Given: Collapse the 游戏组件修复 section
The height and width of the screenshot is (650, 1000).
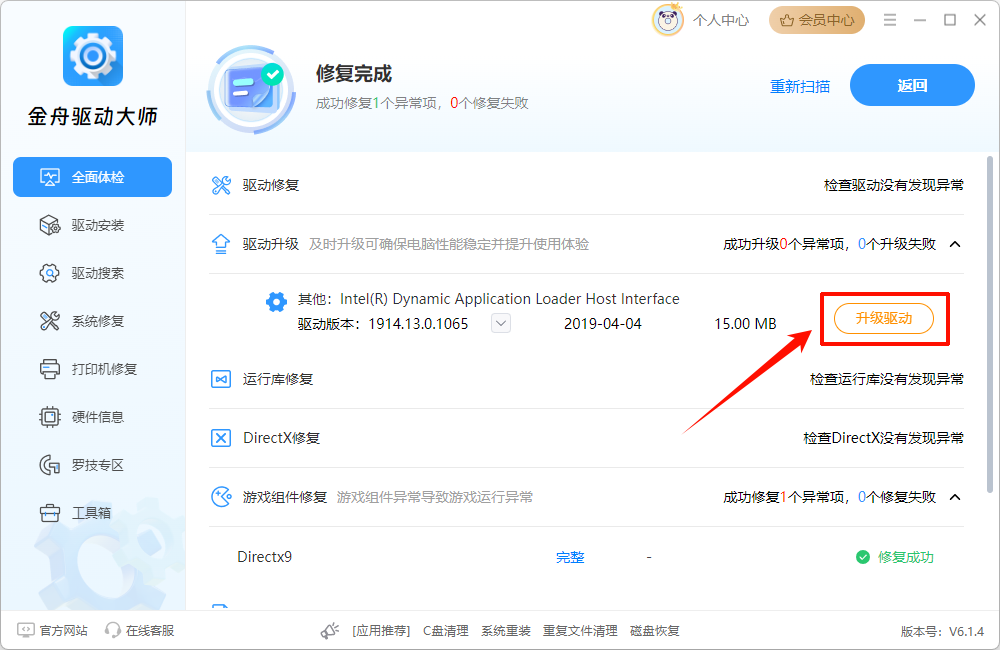Looking at the screenshot, I should click(955, 497).
